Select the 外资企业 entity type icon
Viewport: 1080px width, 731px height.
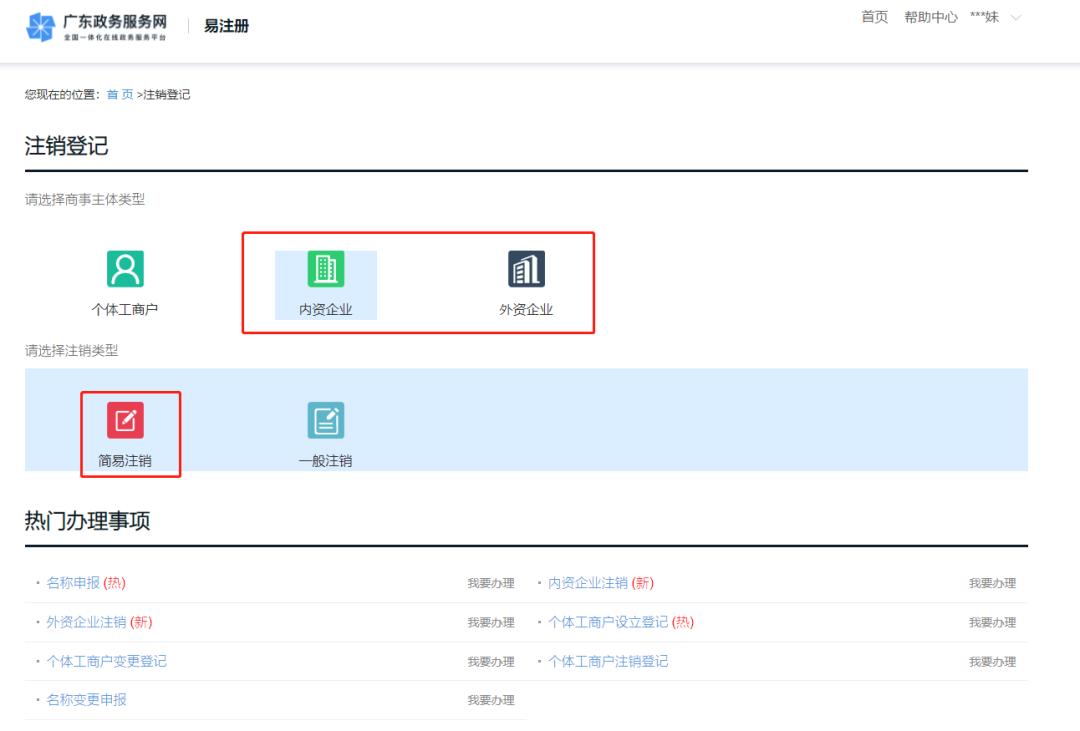tap(526, 269)
